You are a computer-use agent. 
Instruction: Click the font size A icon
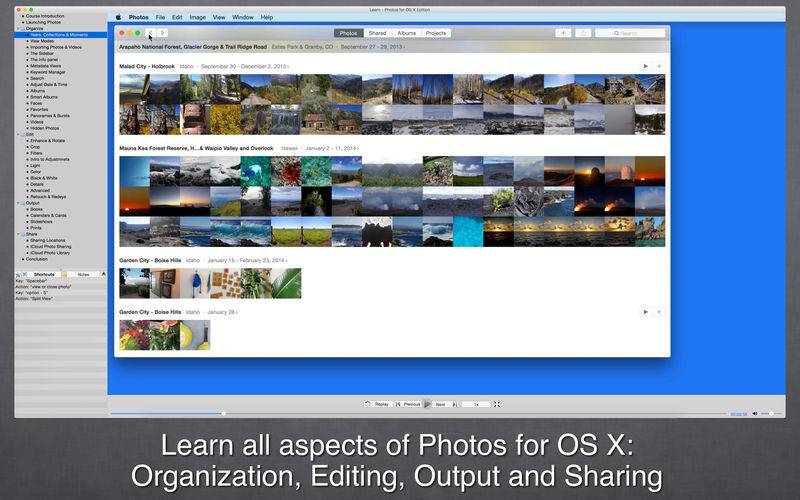(104, 274)
